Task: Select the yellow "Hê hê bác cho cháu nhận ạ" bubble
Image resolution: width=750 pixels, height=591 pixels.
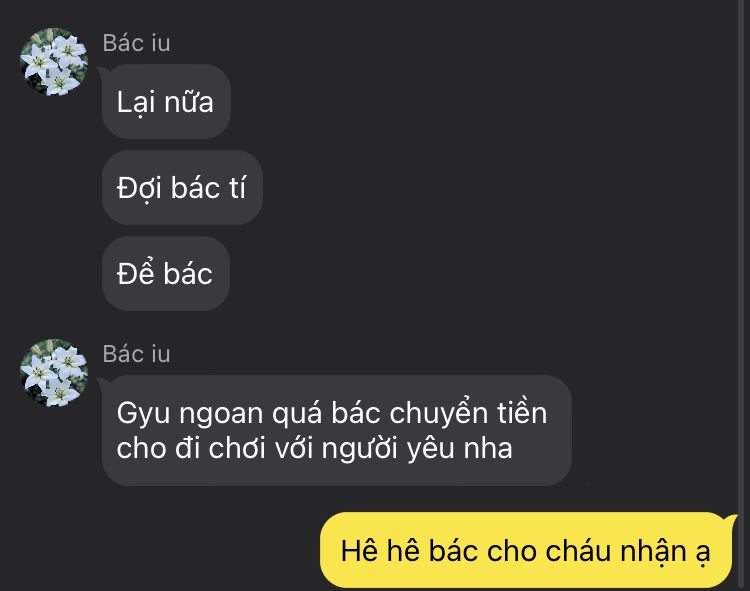Action: [526, 550]
